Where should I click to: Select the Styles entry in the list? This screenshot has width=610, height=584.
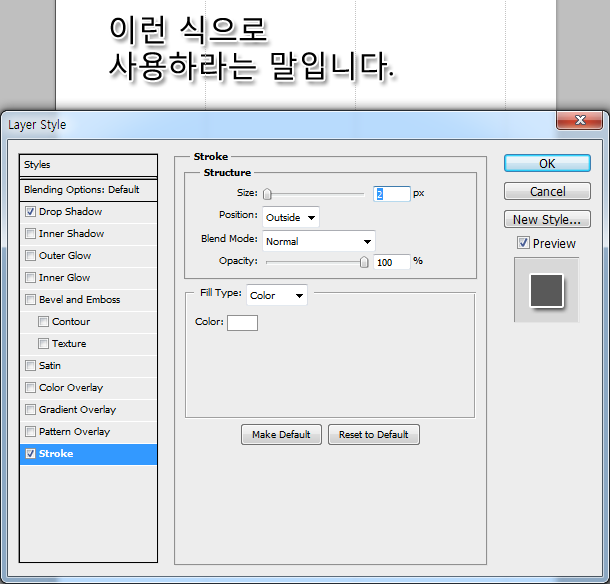pyautogui.click(x=88, y=165)
